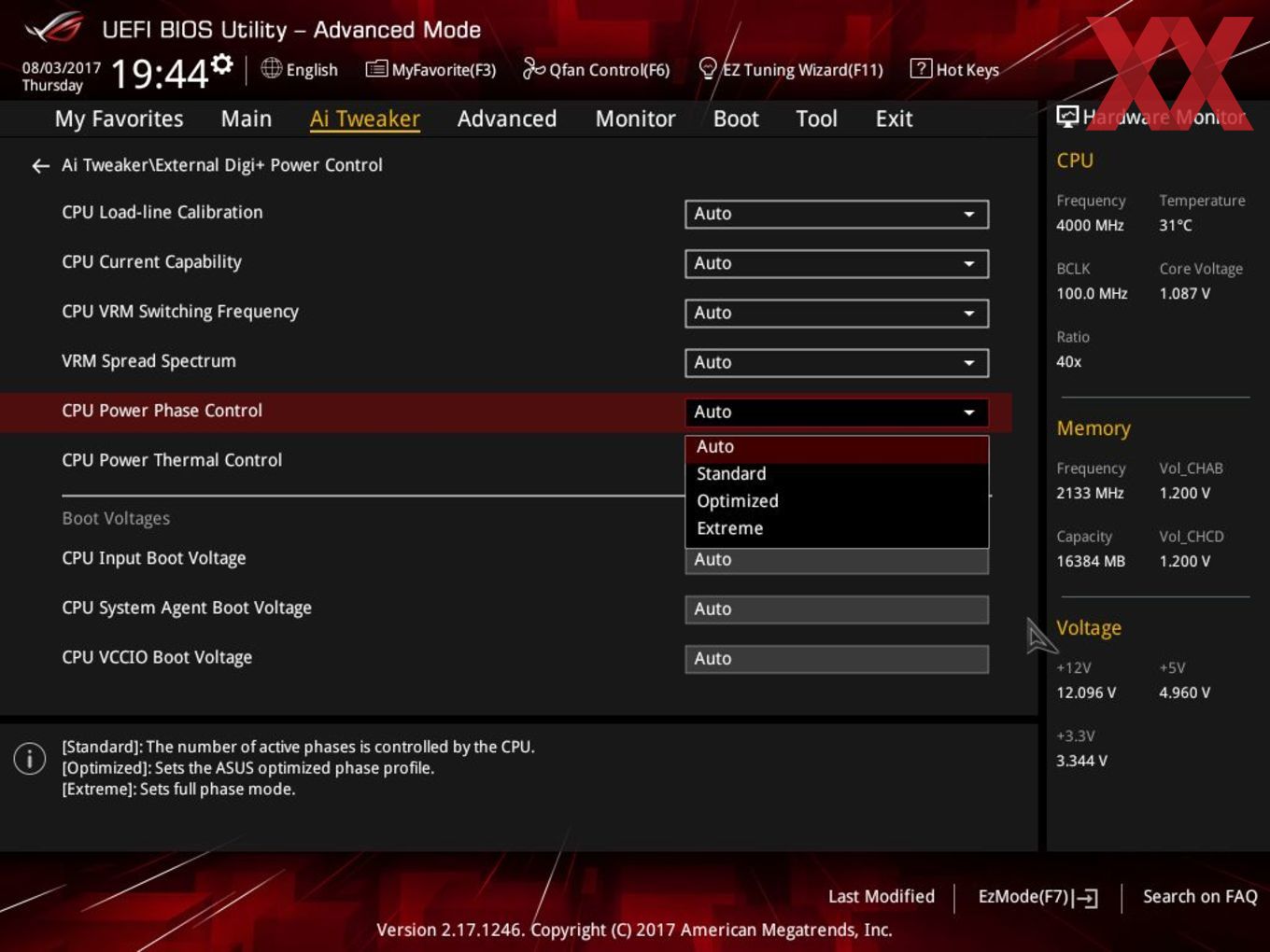The image size is (1270, 952).
Task: Click the 1.087 V core voltage value
Action: click(x=1184, y=294)
